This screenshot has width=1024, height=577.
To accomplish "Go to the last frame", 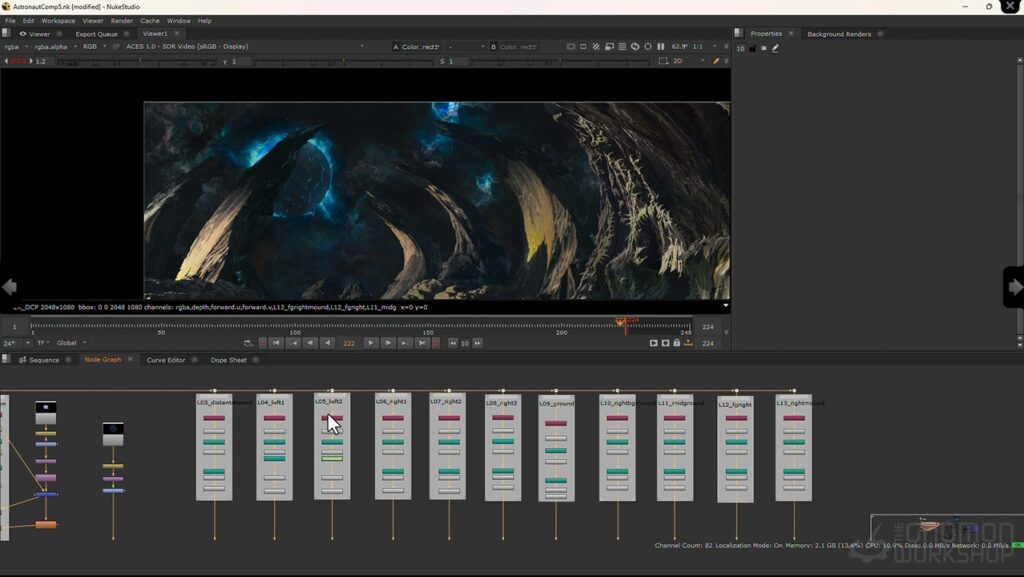I will pyautogui.click(x=422, y=343).
